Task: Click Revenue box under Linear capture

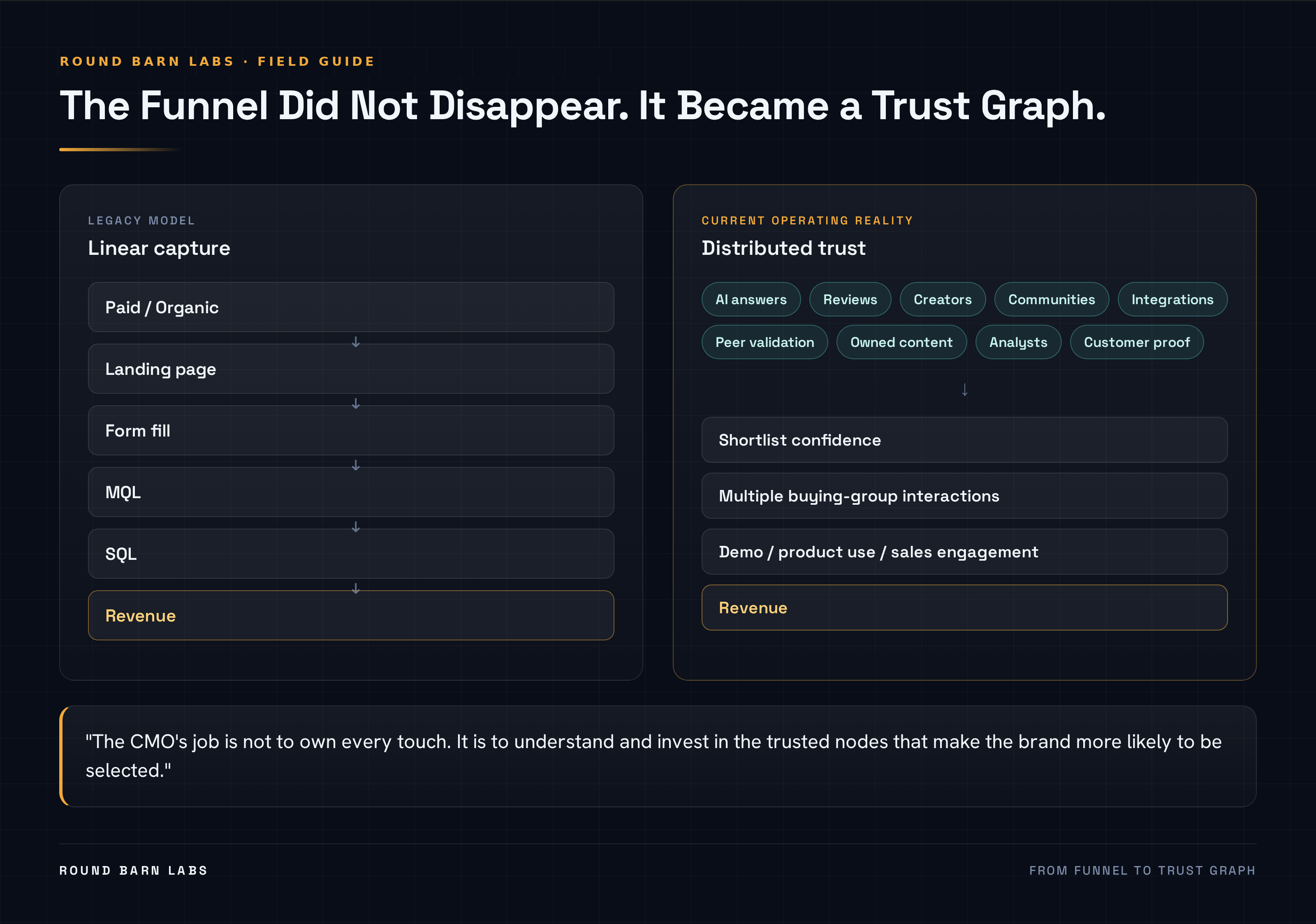Action: (351, 615)
